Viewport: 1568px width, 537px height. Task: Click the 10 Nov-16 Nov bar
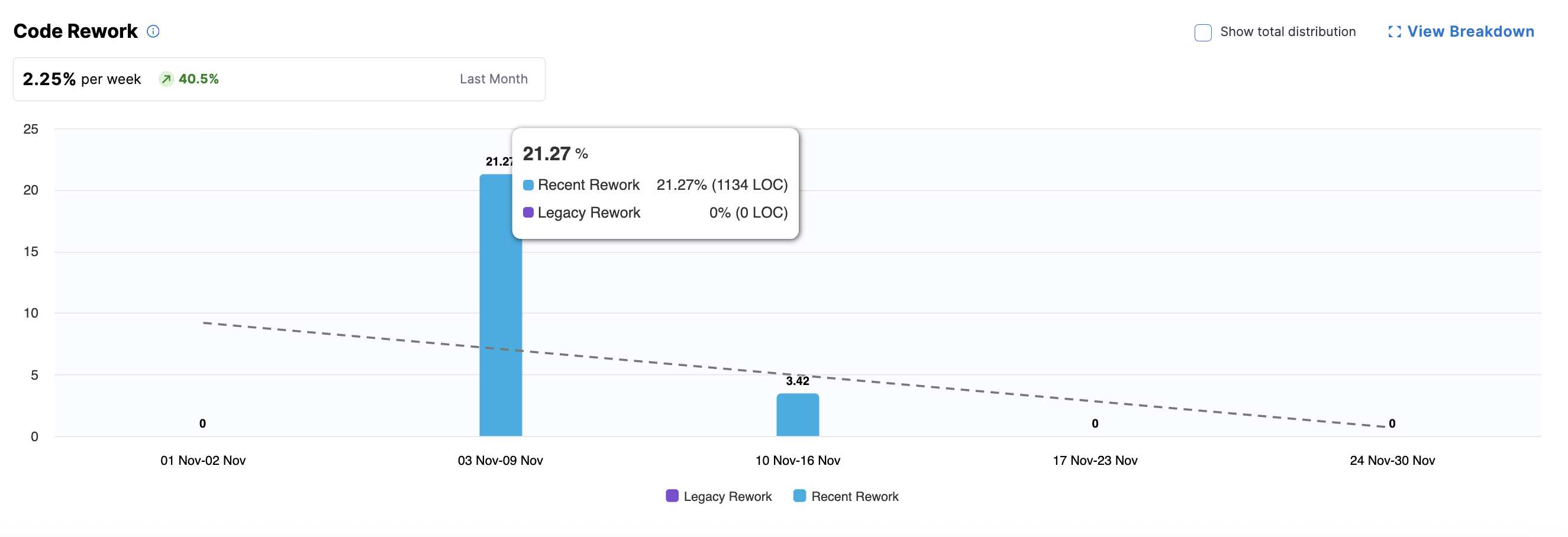click(798, 415)
